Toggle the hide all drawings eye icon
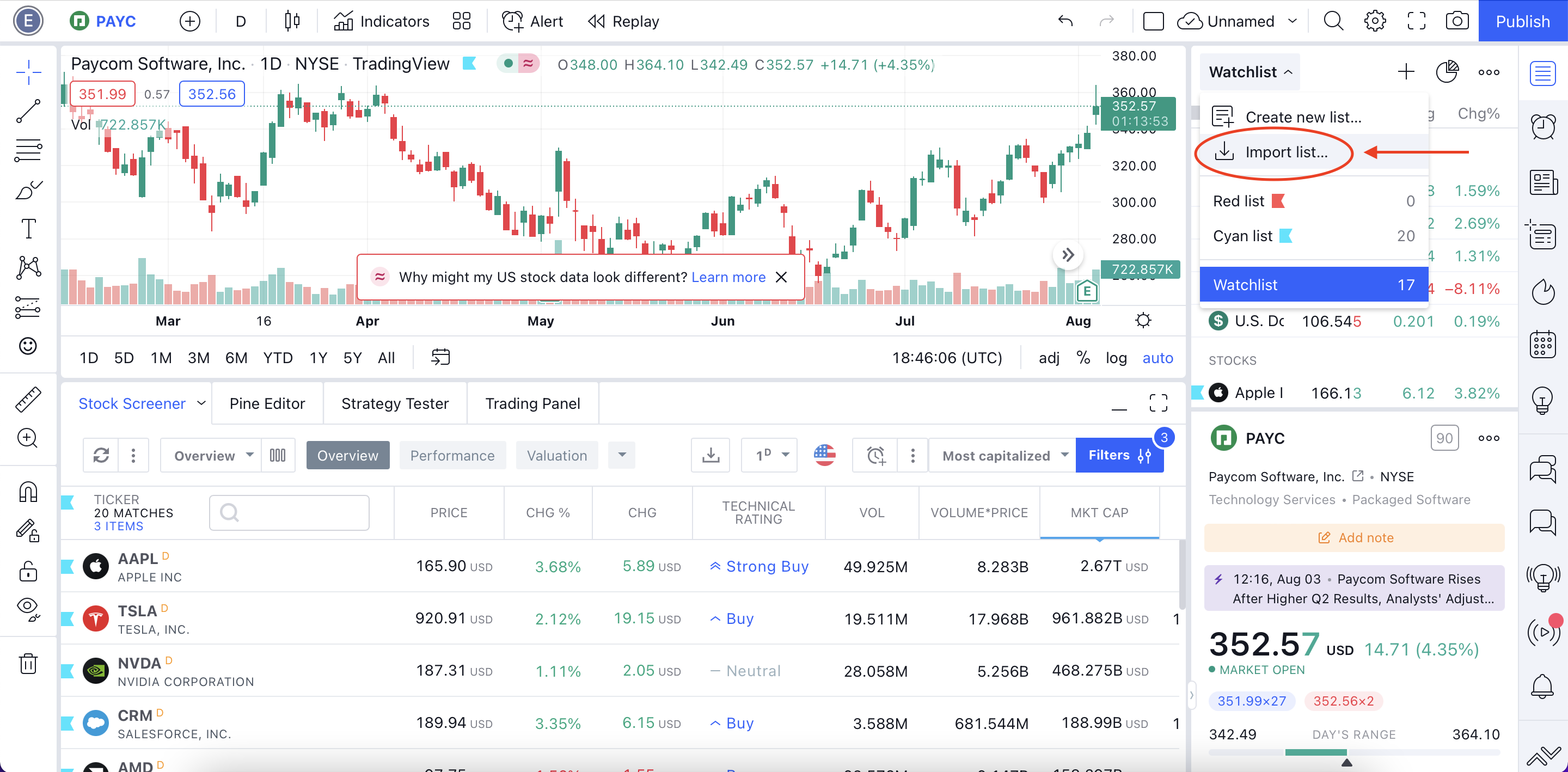Screen dimensions: 1568x772 pyautogui.click(x=28, y=608)
